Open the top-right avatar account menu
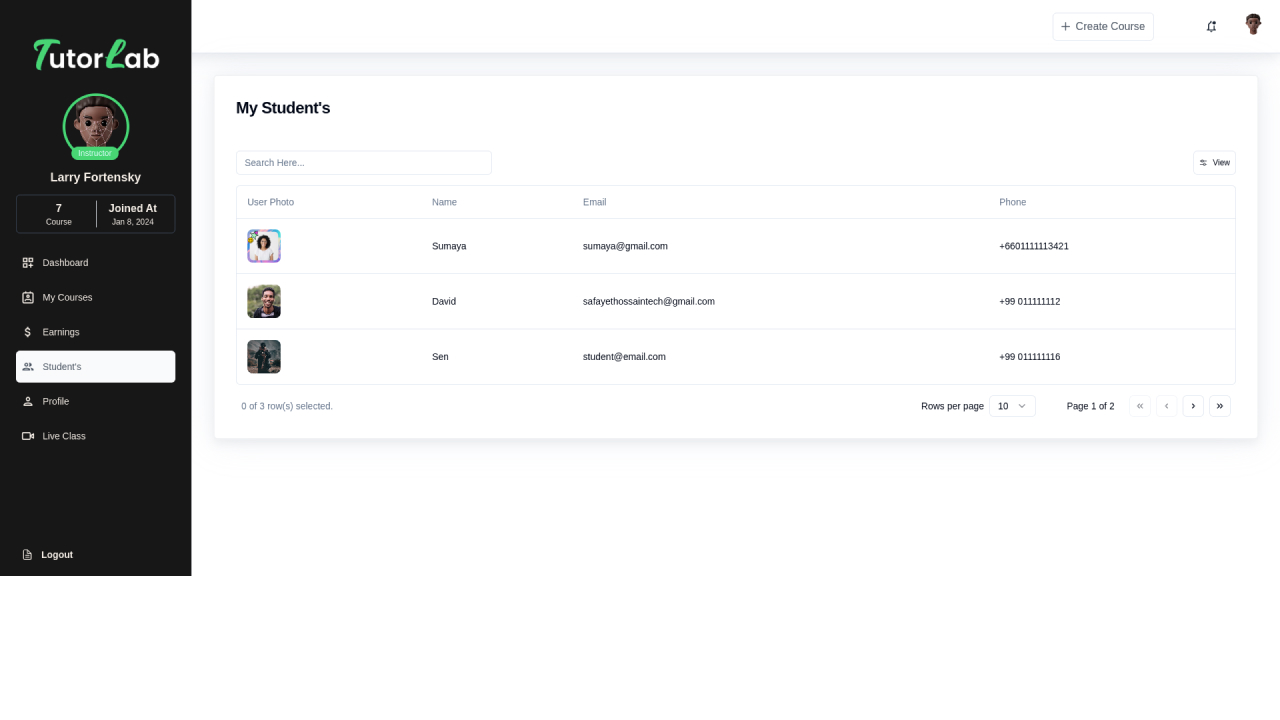This screenshot has height=720, width=1280. coord(1252,24)
